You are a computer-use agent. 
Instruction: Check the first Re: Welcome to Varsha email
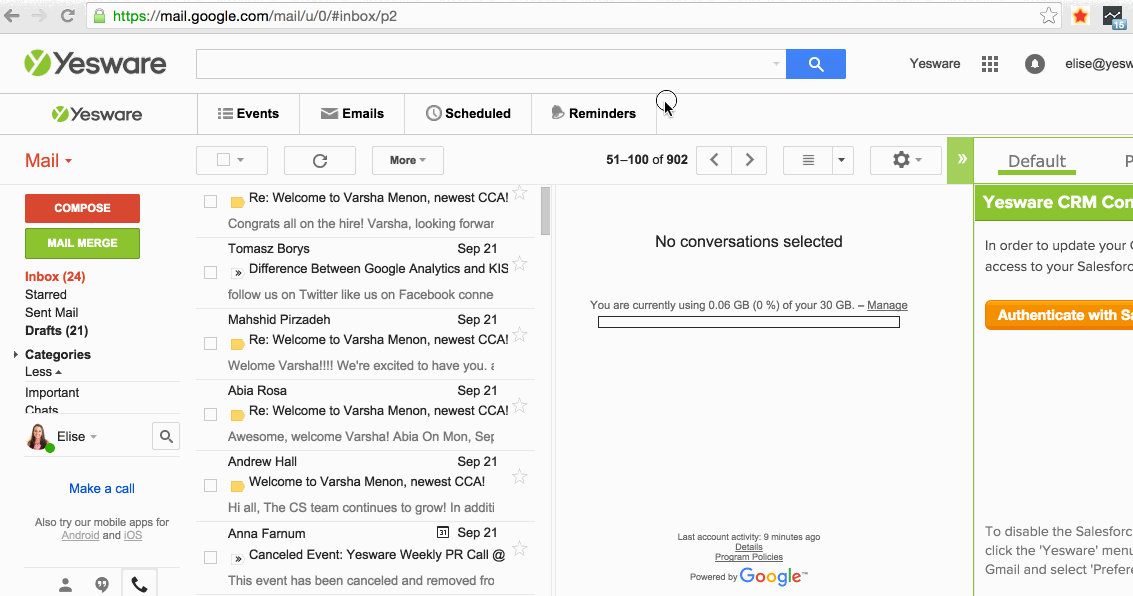[210, 202]
